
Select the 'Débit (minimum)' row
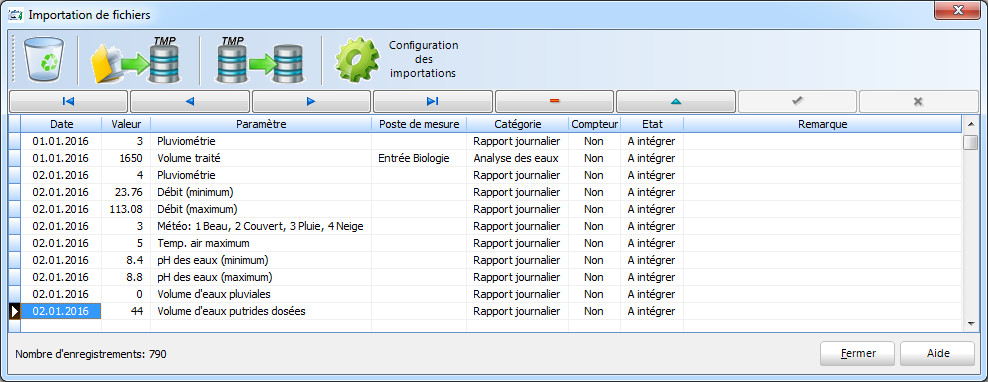(x=491, y=192)
